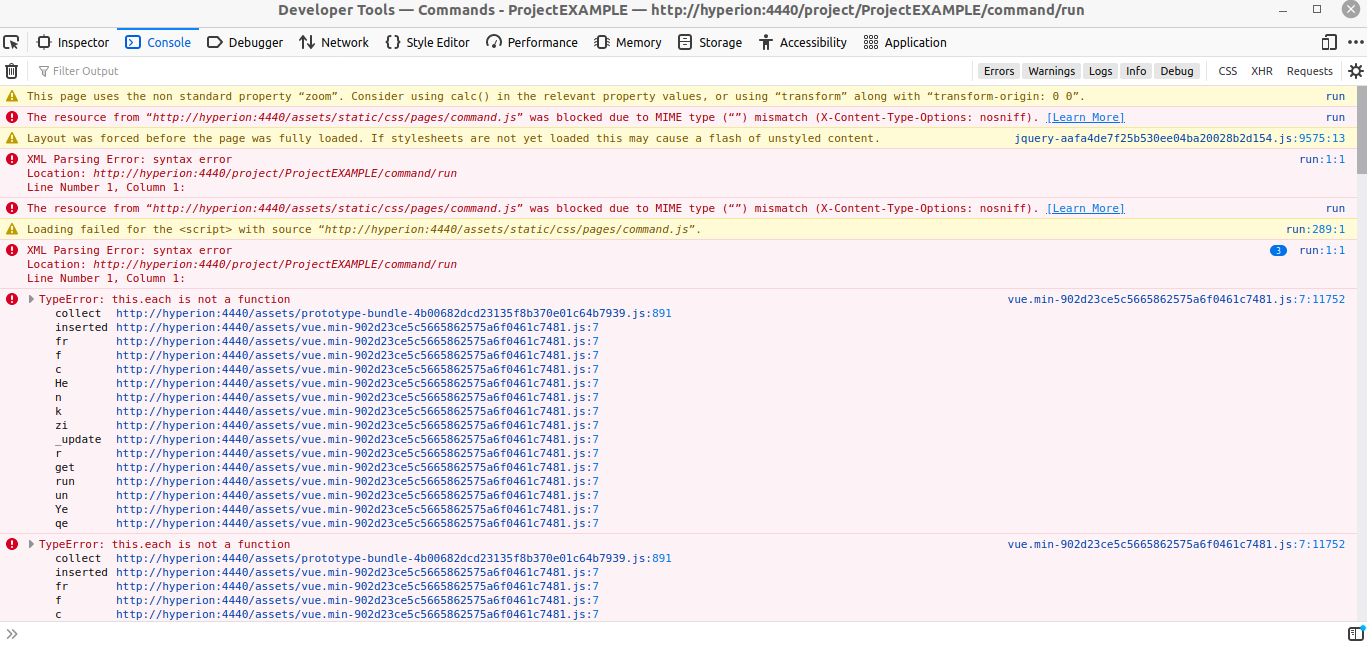Enable the Info log level filter
This screenshot has height=666, width=1367.
pyautogui.click(x=1136, y=71)
